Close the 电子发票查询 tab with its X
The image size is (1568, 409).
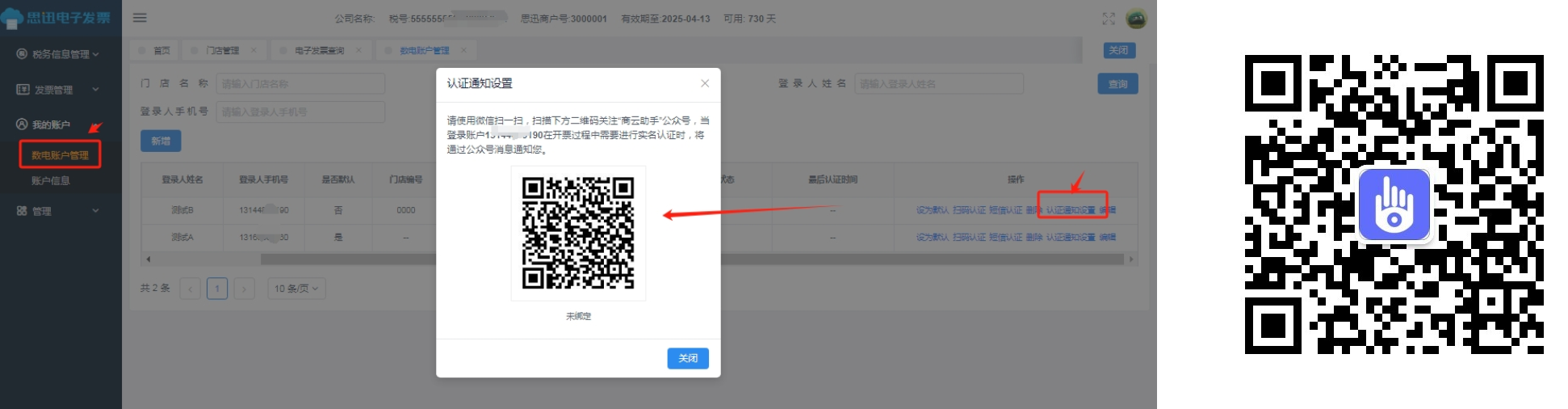click(358, 50)
